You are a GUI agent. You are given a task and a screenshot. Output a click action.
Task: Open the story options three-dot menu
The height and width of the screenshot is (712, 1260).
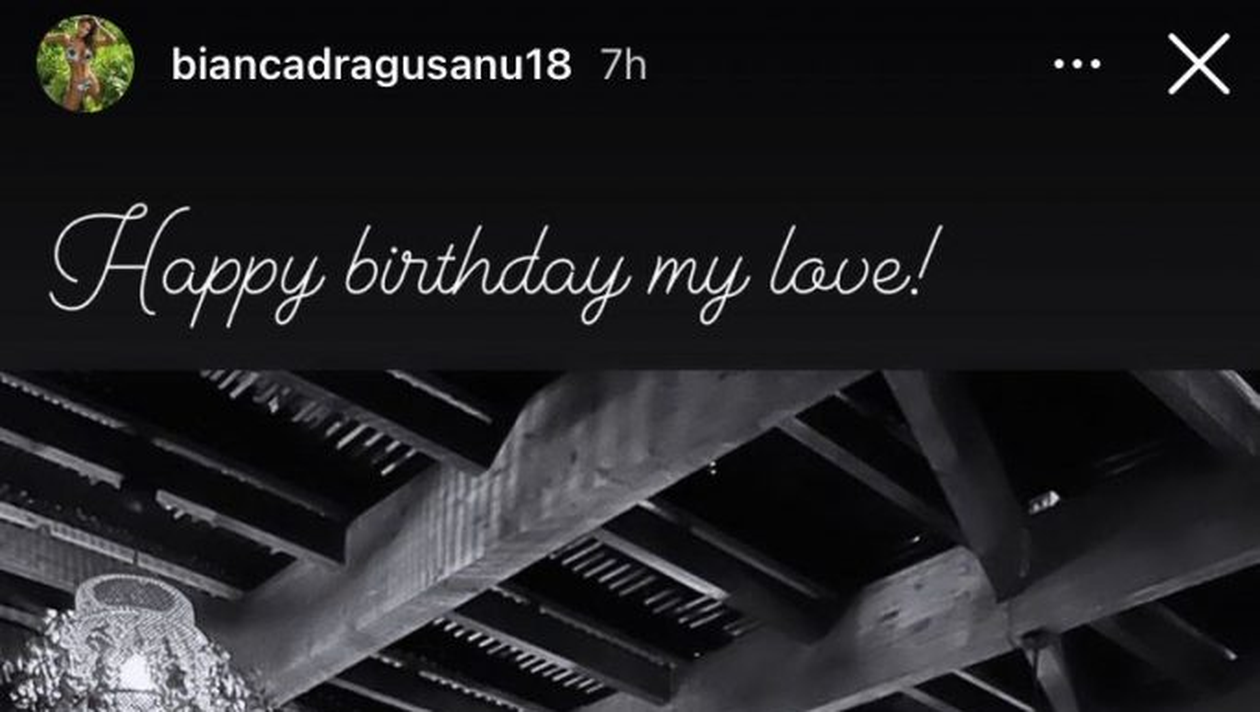tap(1077, 65)
